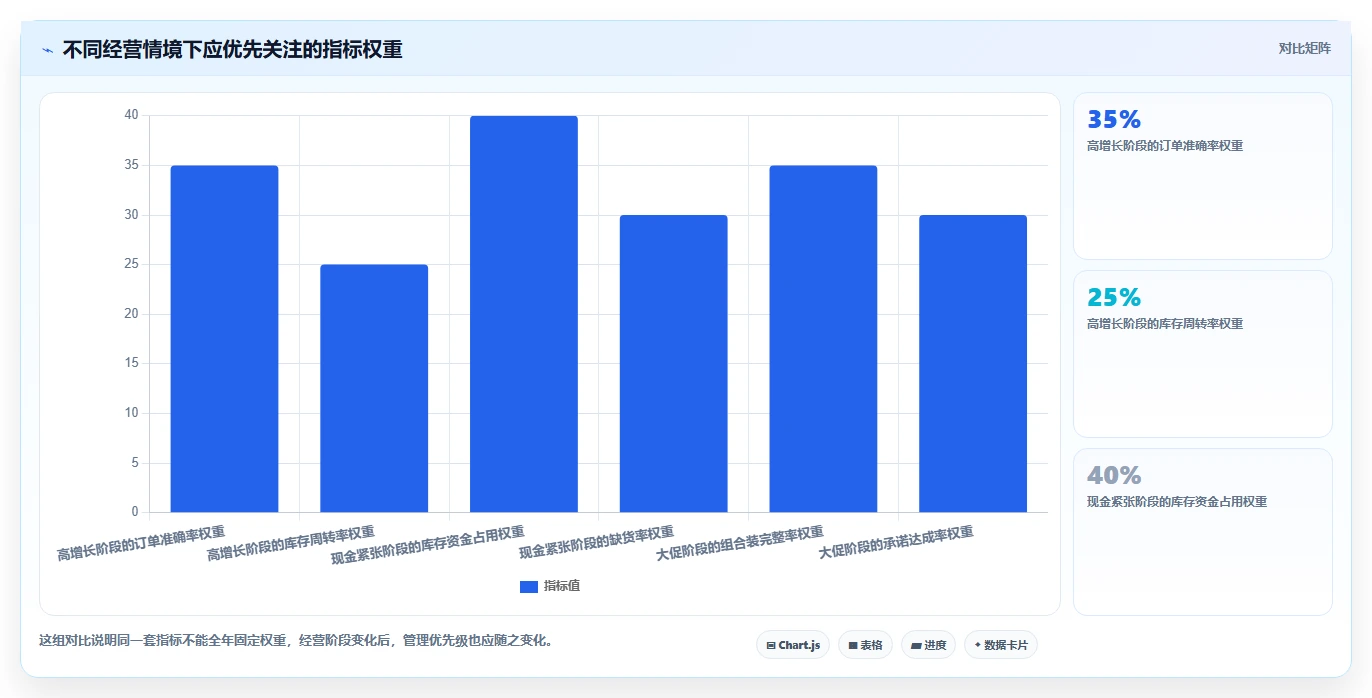Image resolution: width=1372 pixels, height=698 pixels.
Task: Click x-axis label 高增长阶段的订单准确率权重
Action: pyautogui.click(x=141, y=544)
